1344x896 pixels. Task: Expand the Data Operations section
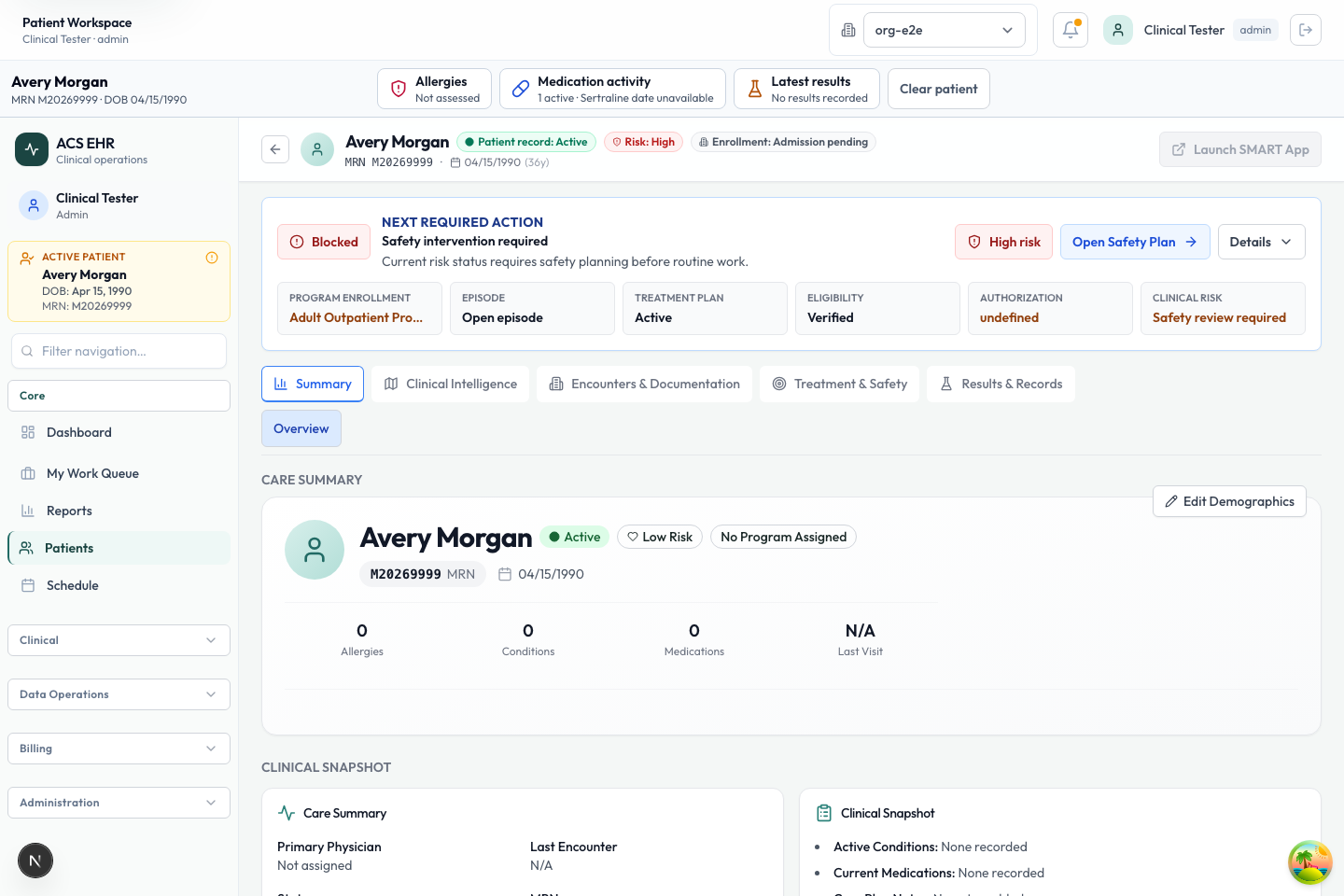(x=119, y=694)
